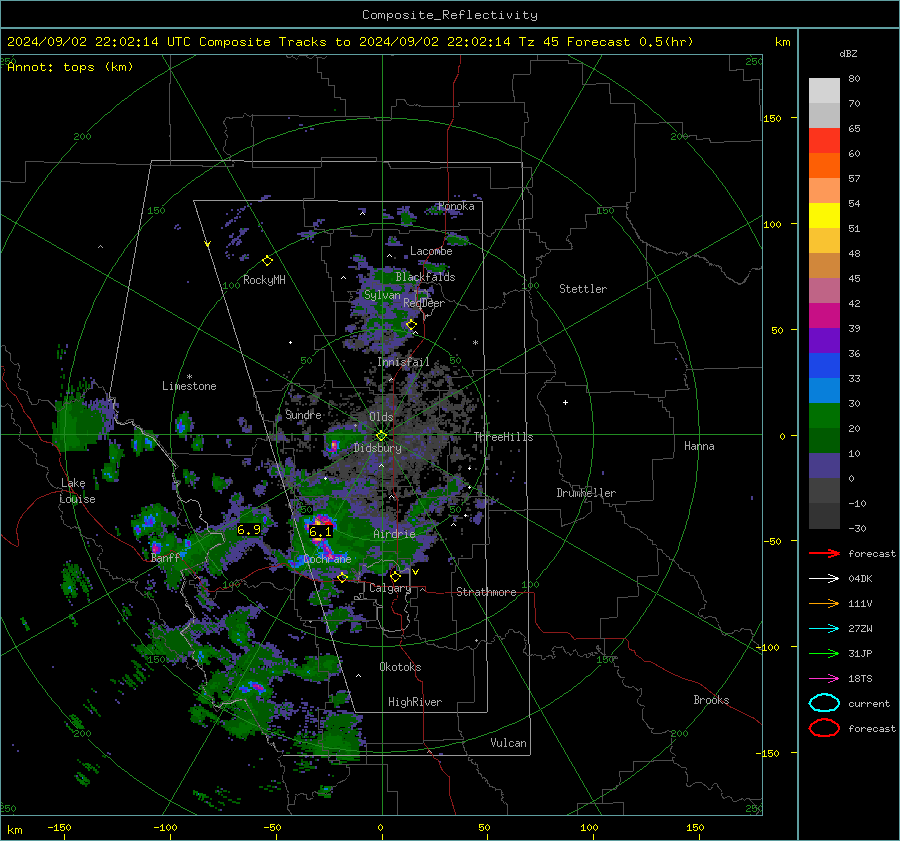
Task: Click the red forecast ellipse legend symbol
Action: point(824,728)
